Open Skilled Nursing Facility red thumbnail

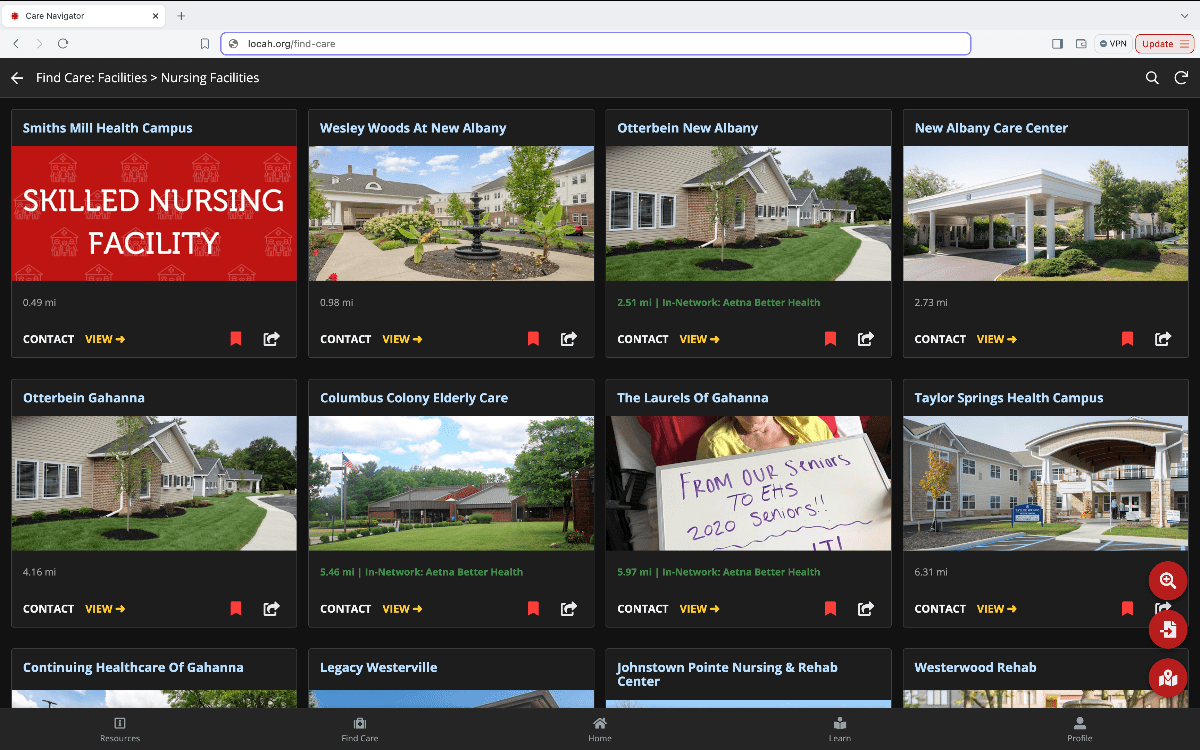(154, 213)
